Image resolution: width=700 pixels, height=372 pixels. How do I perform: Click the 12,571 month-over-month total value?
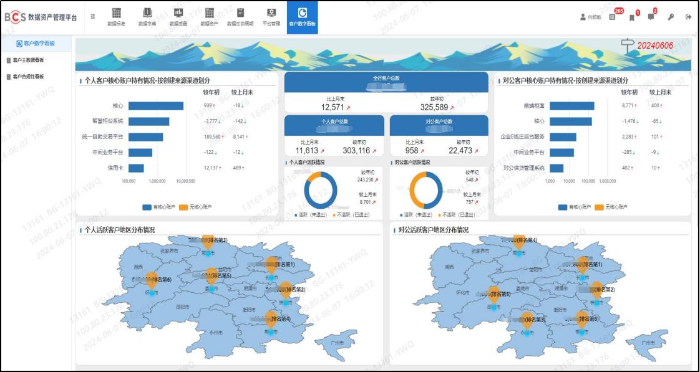[x=333, y=107]
